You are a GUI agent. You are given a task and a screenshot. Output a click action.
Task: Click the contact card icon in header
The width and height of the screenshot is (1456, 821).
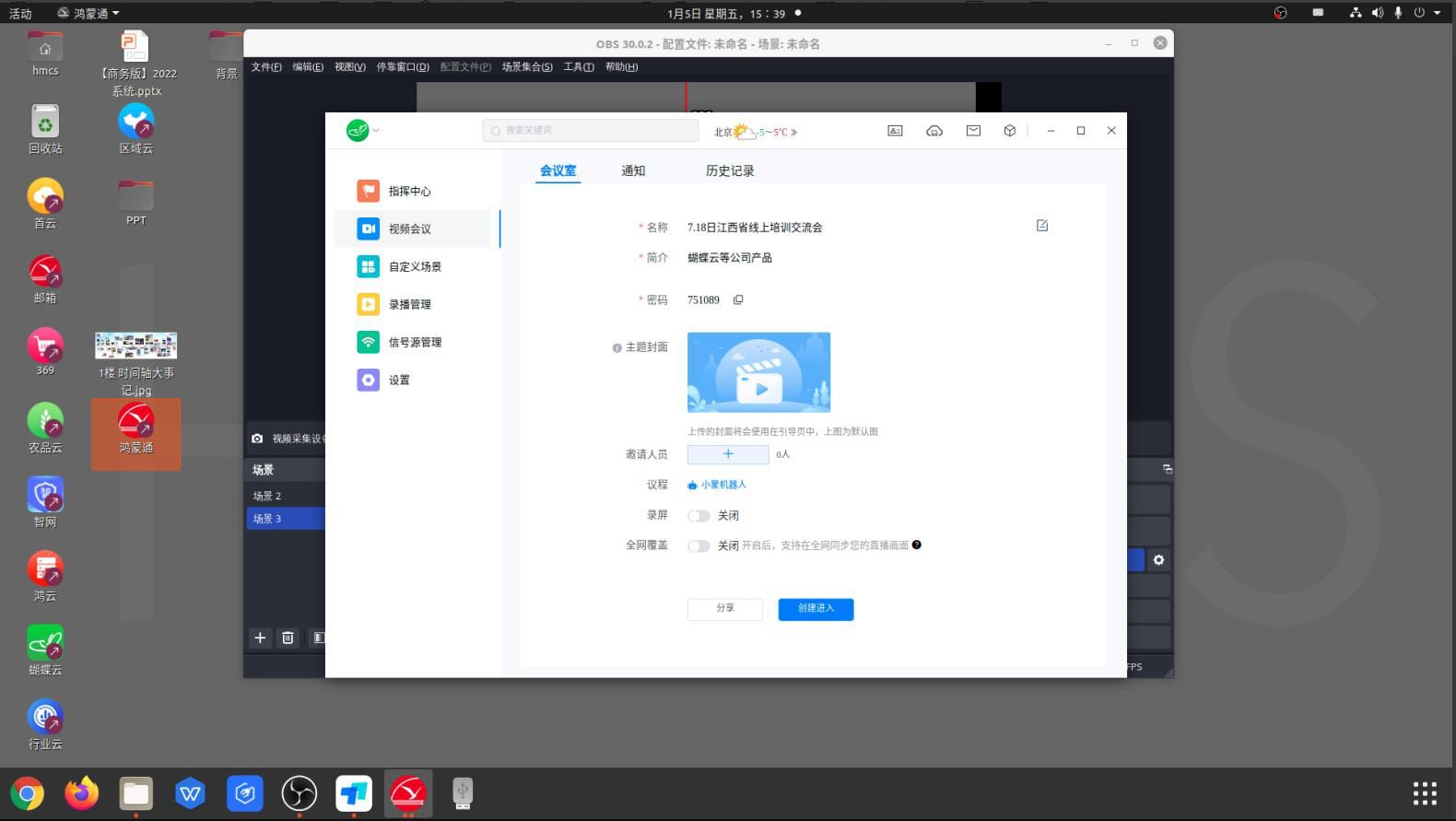pyautogui.click(x=895, y=131)
